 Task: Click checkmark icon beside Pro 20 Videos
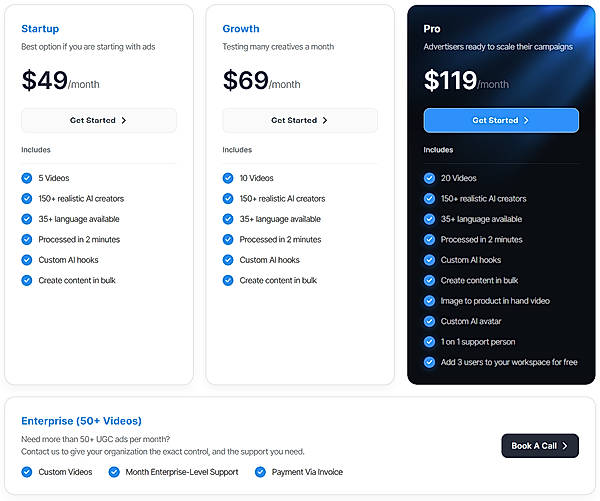click(x=430, y=178)
